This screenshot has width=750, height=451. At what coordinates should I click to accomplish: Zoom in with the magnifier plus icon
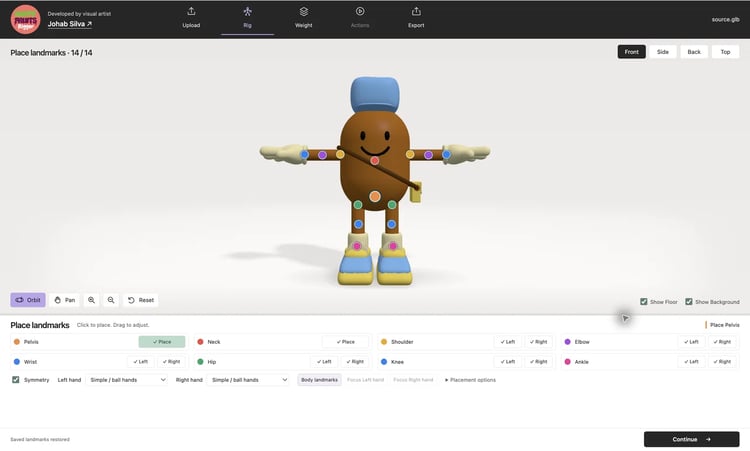(91, 300)
